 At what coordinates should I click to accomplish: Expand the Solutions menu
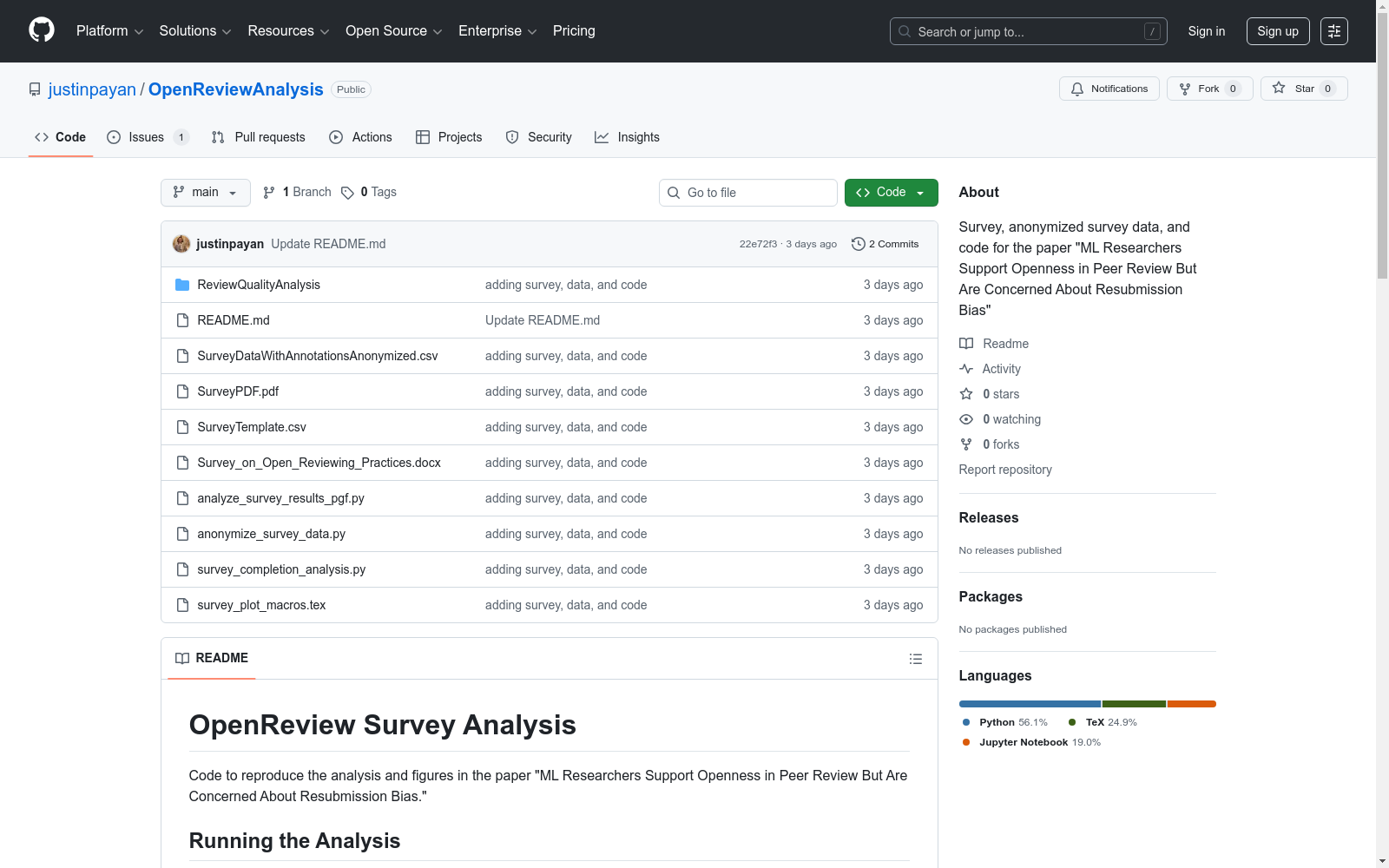pos(195,31)
